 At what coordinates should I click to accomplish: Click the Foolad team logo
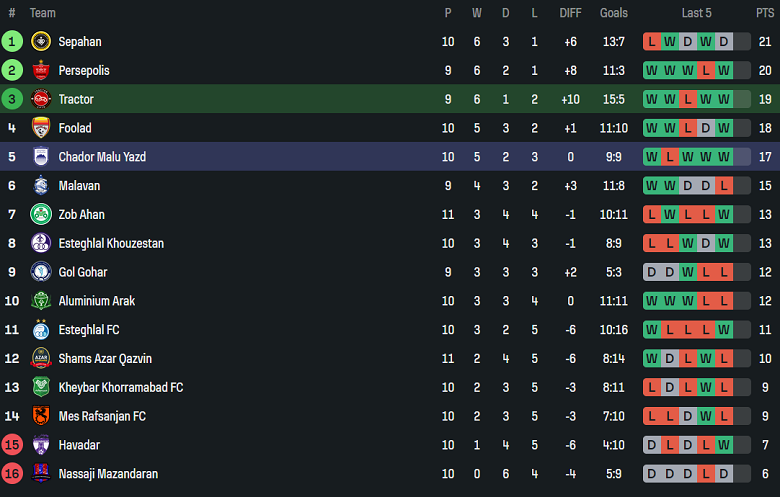tap(41, 128)
